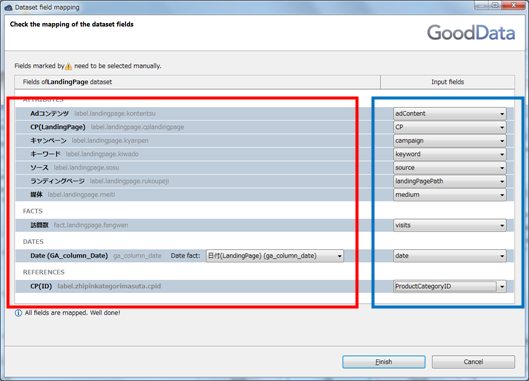Click the REFERENCES section heading
Viewport: 529px width, 381px height.
click(x=44, y=272)
